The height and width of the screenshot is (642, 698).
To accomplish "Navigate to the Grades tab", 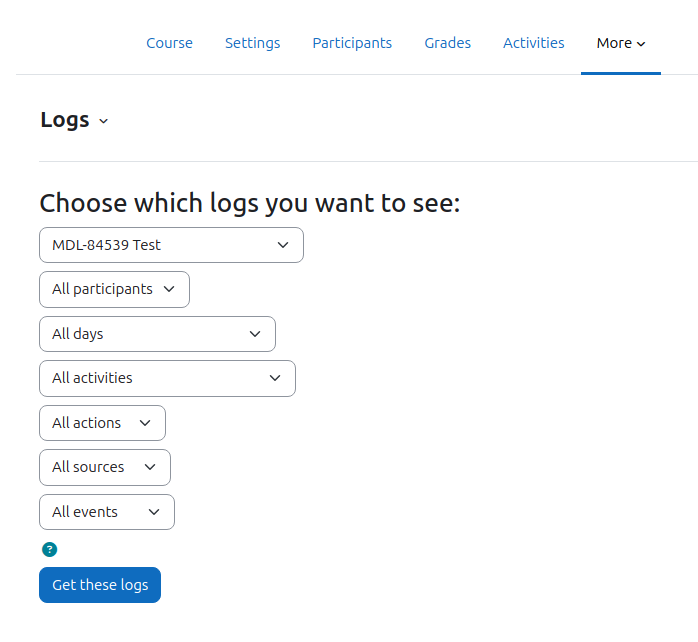I will click(x=447, y=43).
